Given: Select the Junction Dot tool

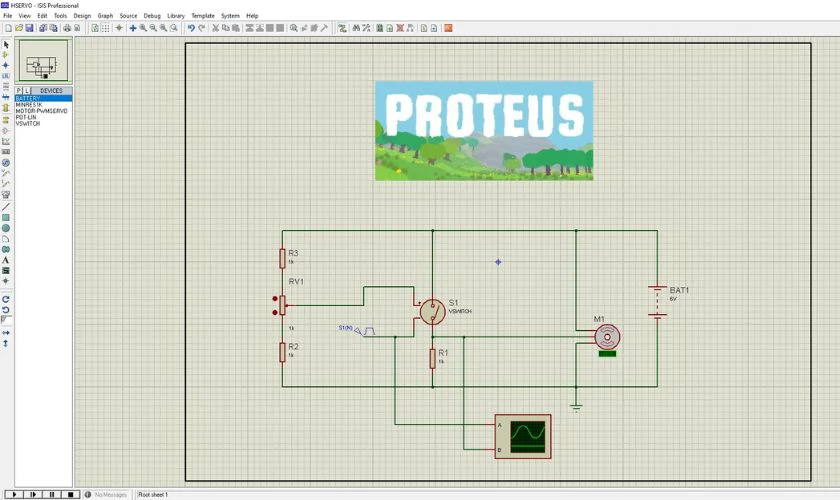Looking at the screenshot, I should 6,65.
